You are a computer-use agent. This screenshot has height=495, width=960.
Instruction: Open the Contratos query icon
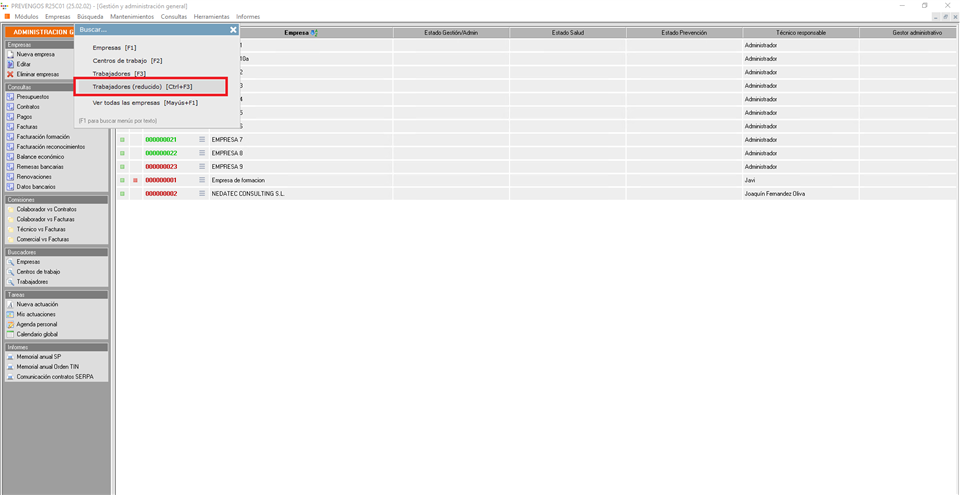click(10, 107)
